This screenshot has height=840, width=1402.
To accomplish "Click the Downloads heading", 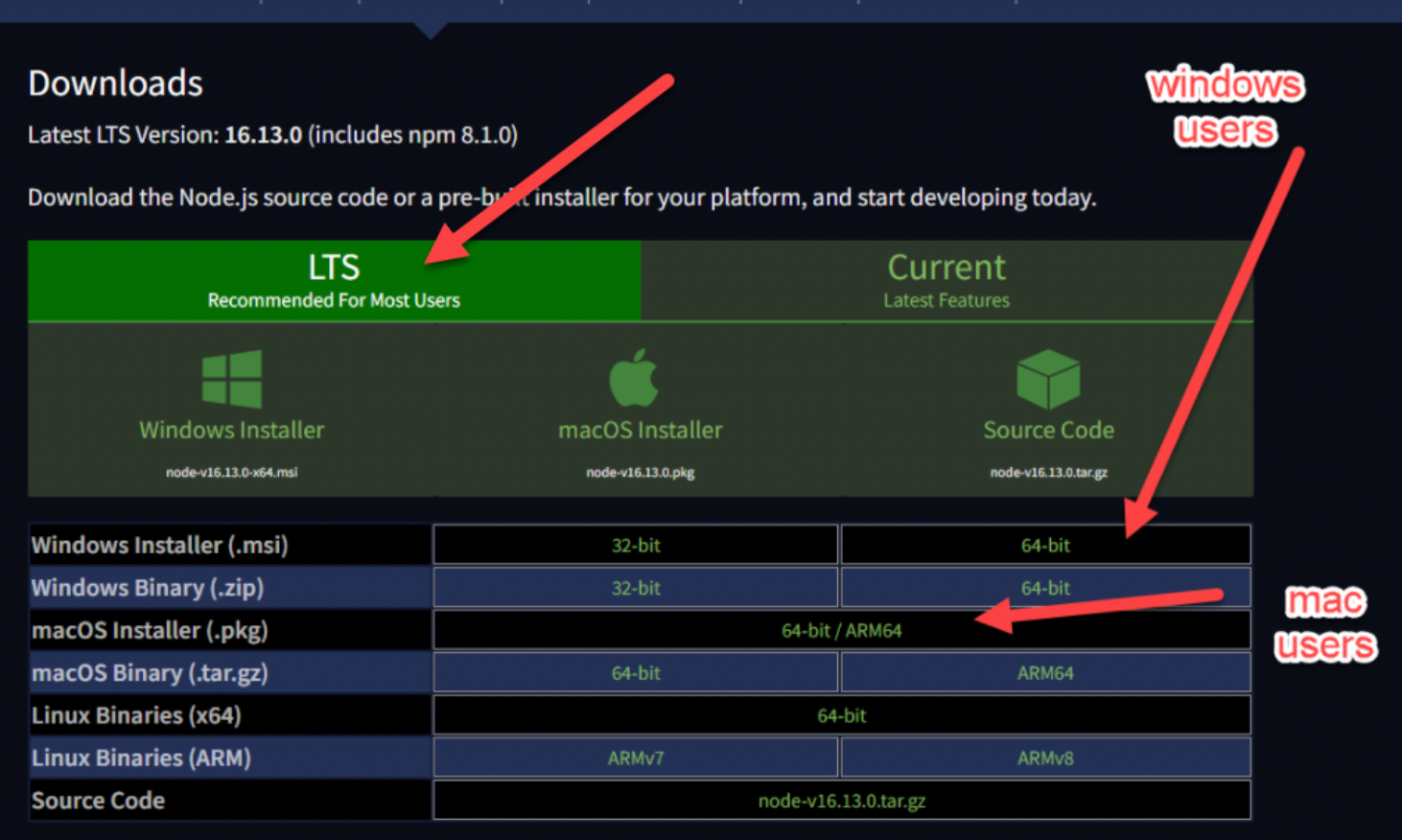I will [x=115, y=83].
